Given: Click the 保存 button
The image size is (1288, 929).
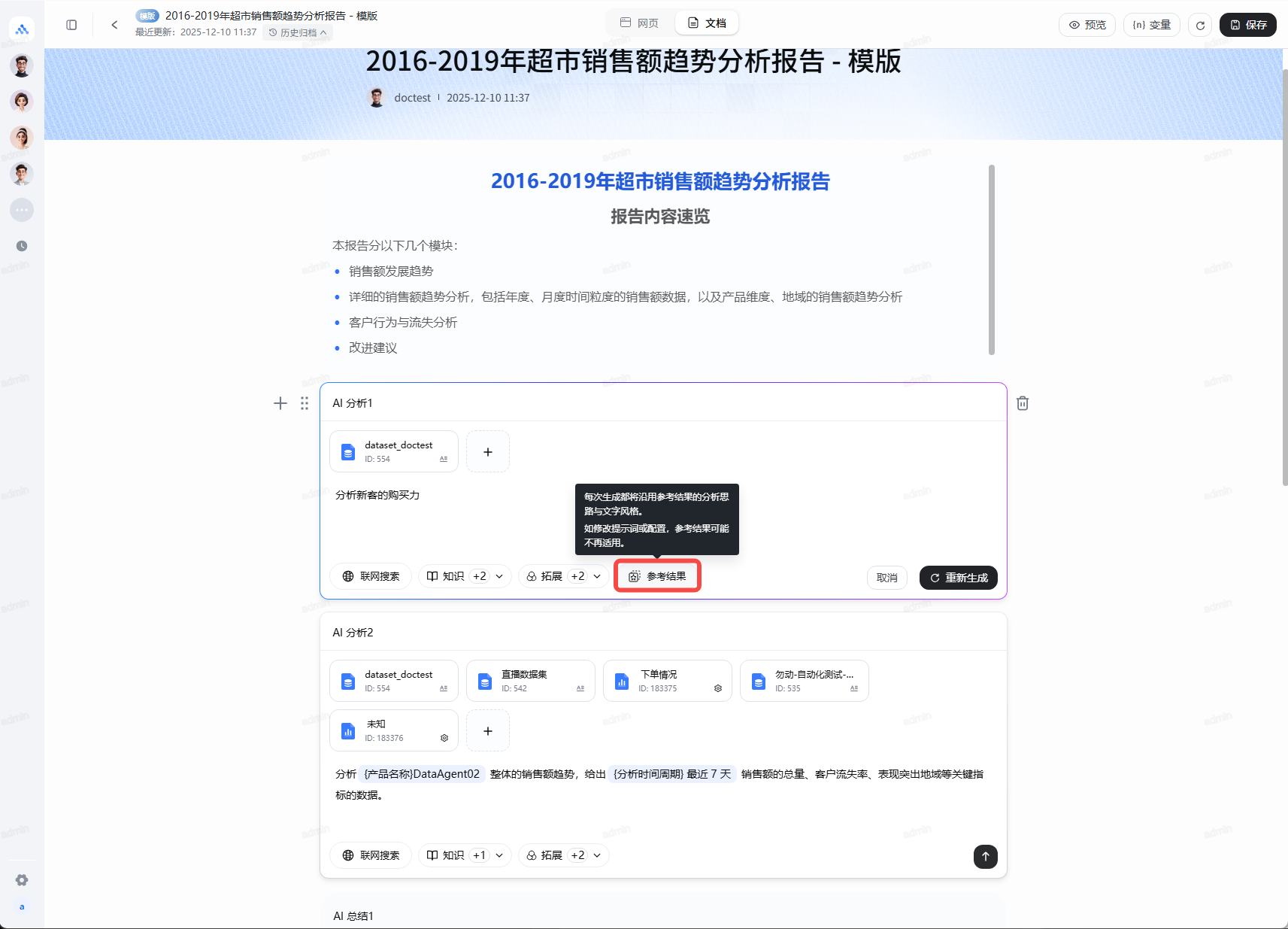Looking at the screenshot, I should tap(1247, 25).
